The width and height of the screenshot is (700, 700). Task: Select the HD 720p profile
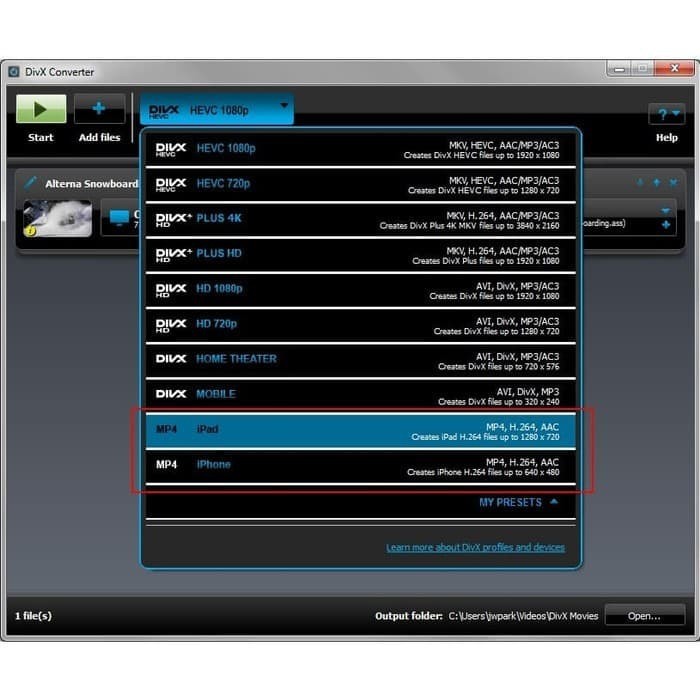(361, 326)
